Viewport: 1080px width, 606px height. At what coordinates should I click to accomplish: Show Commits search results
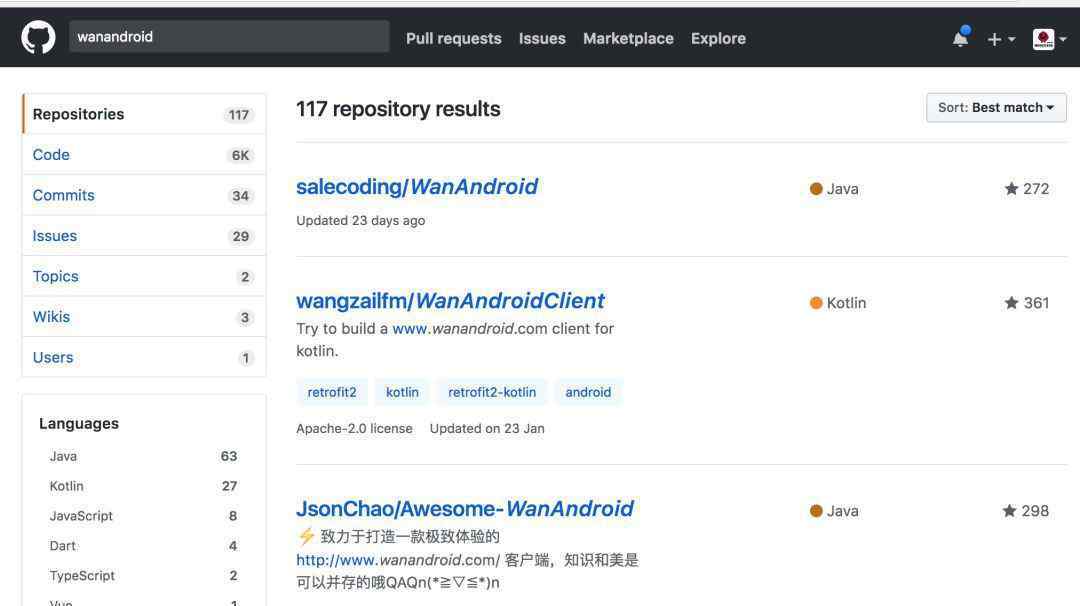point(144,196)
